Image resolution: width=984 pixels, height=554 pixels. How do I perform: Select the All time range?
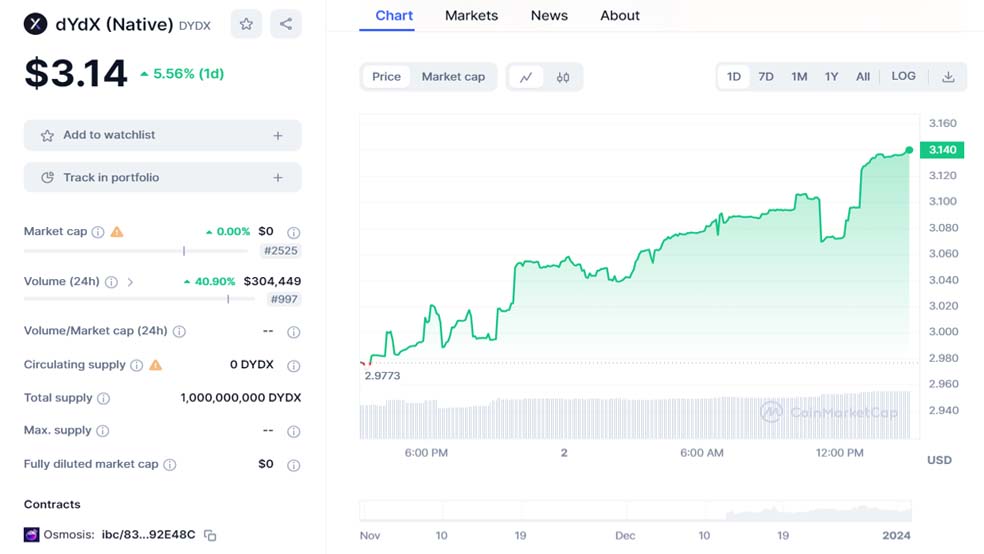coord(863,77)
